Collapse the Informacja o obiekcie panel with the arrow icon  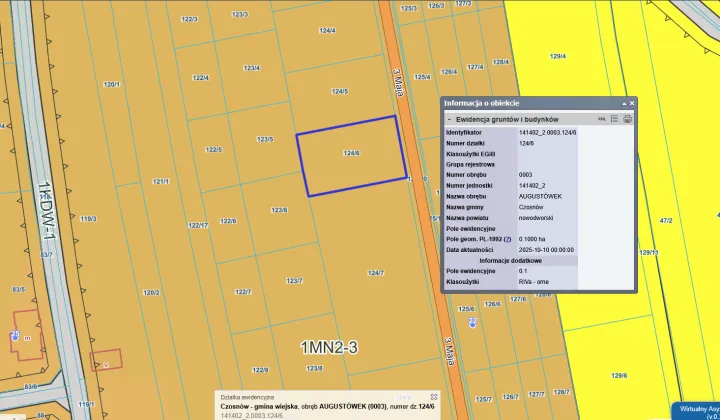(624, 104)
